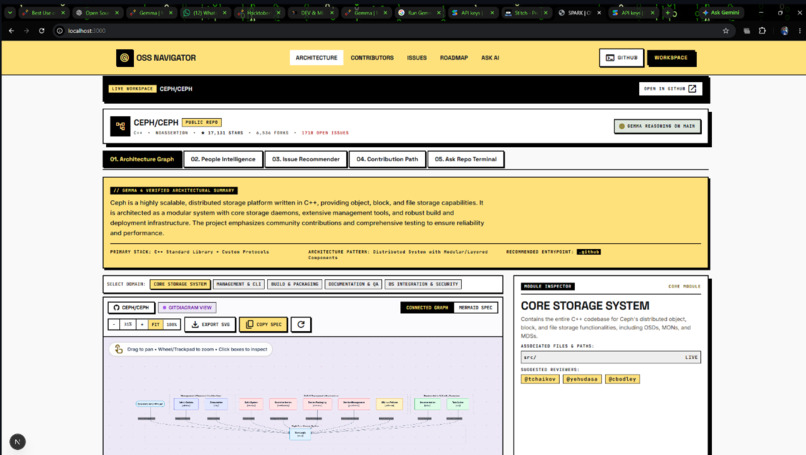
Task: Click the hand pan hint icon
Action: 119,349
